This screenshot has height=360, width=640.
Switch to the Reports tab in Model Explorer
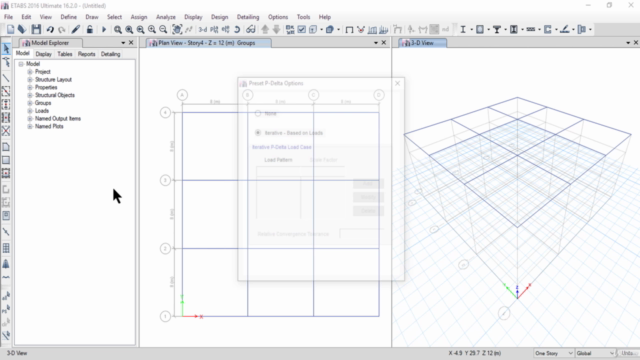(87, 54)
